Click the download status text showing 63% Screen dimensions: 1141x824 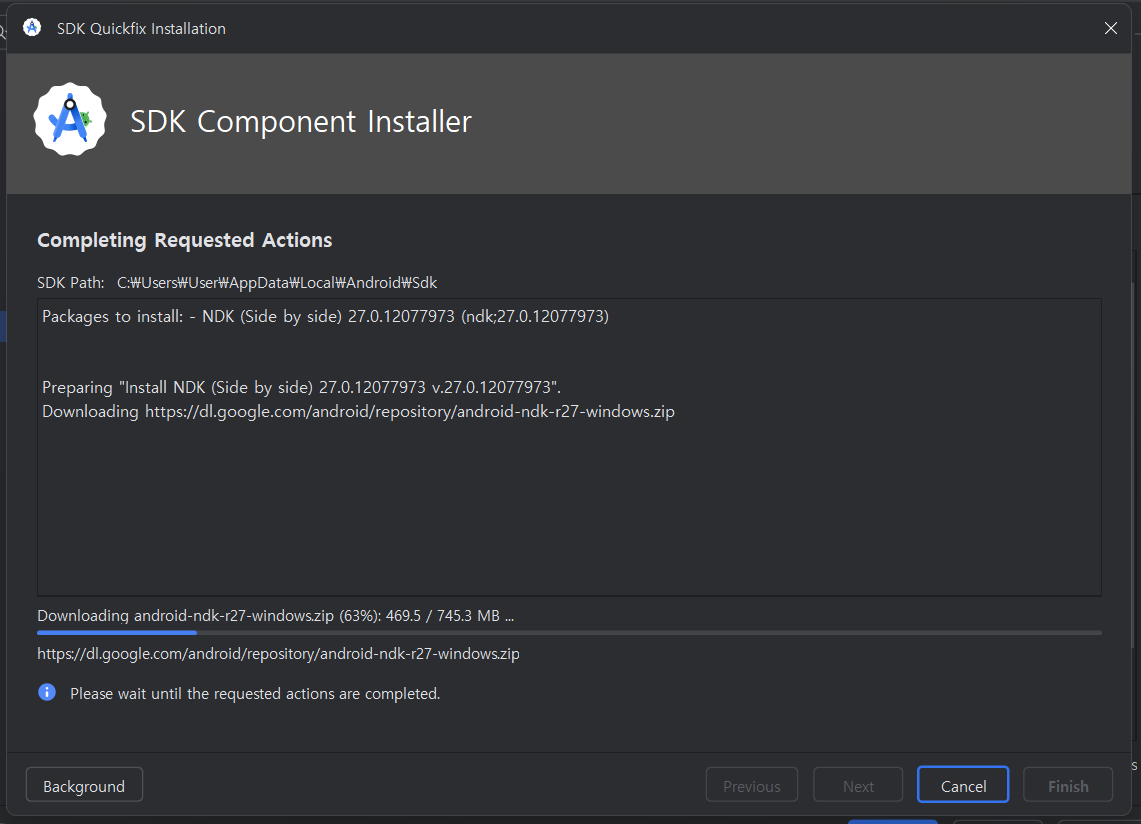coord(276,616)
